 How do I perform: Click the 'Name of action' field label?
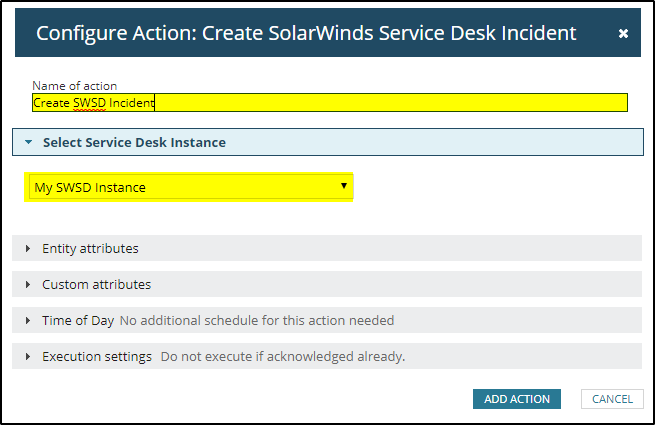click(x=75, y=86)
